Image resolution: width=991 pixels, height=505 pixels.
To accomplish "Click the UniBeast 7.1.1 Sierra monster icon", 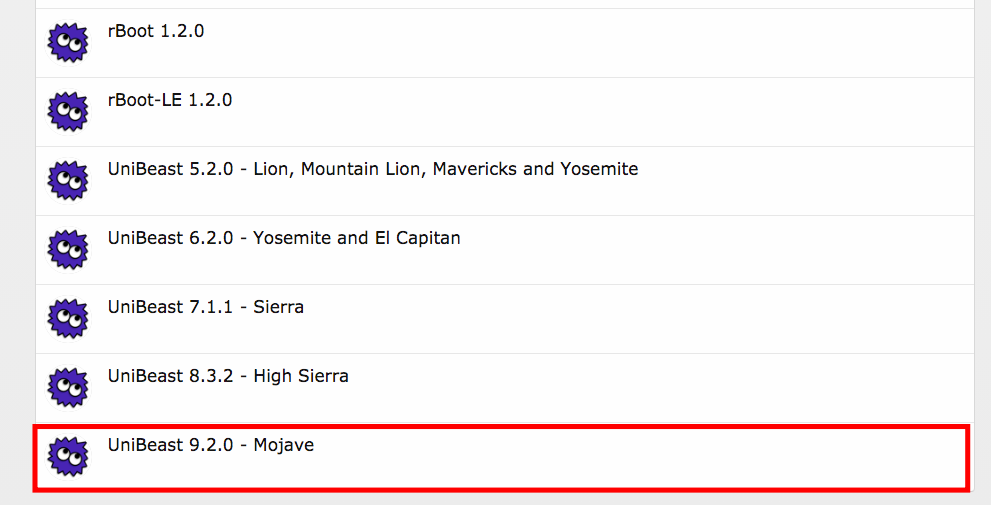I will click(68, 319).
